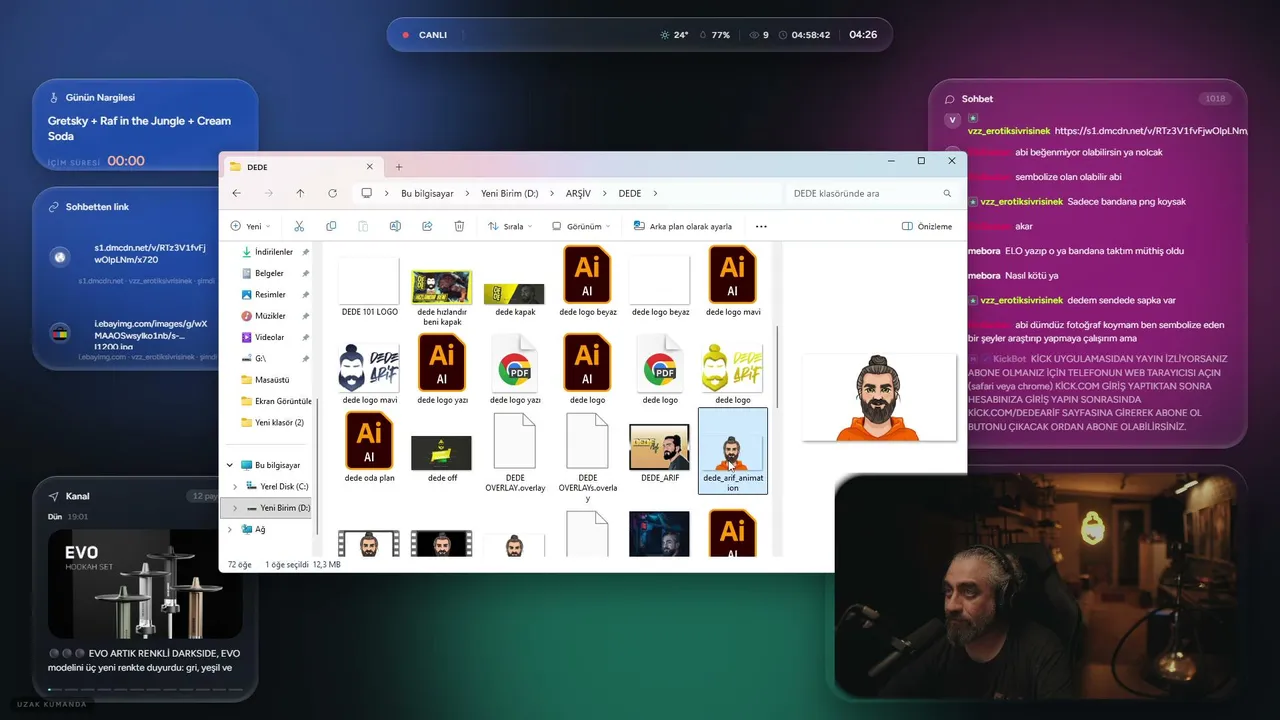1280x720 pixels.
Task: Select the 'dede logo beyaz' Illustrator file
Action: [588, 281]
